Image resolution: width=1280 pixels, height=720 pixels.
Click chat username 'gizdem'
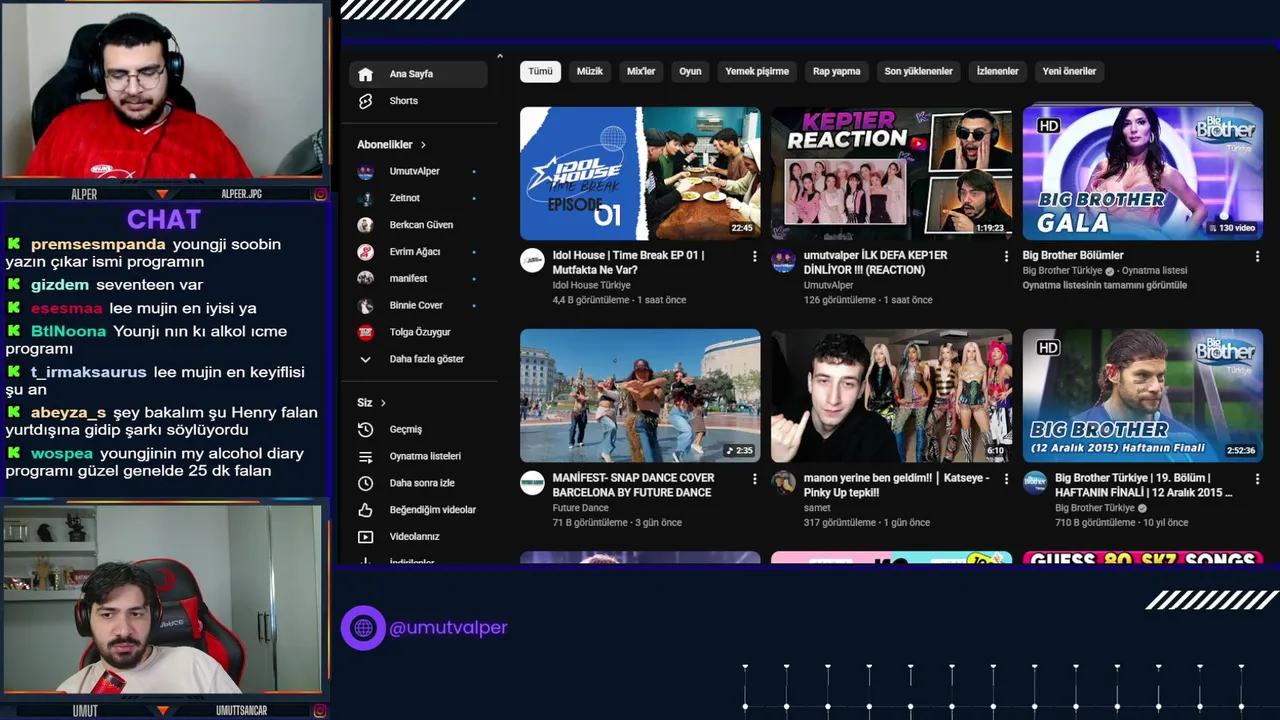click(60, 285)
